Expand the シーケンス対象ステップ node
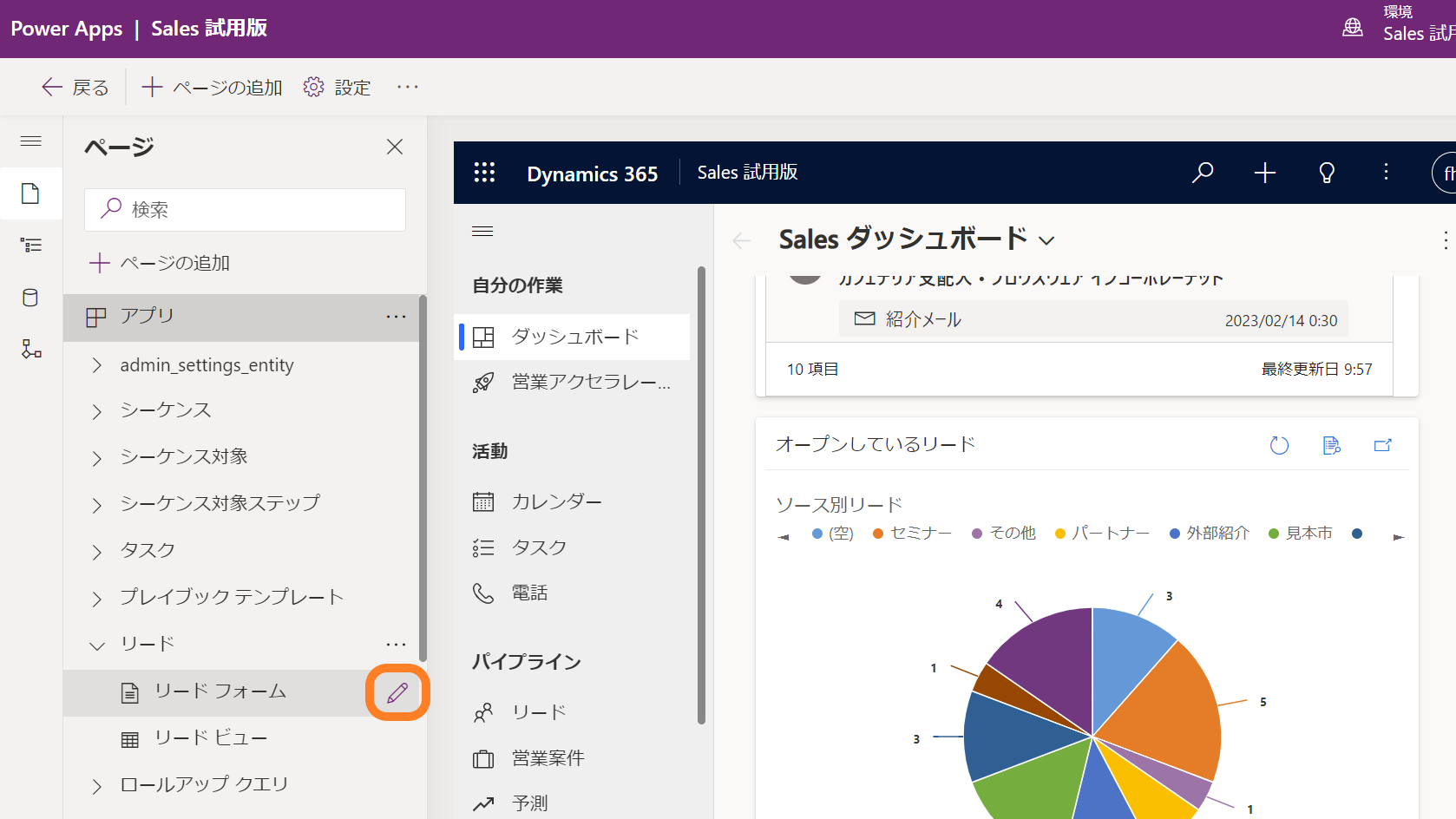The image size is (1456, 819). (97, 505)
